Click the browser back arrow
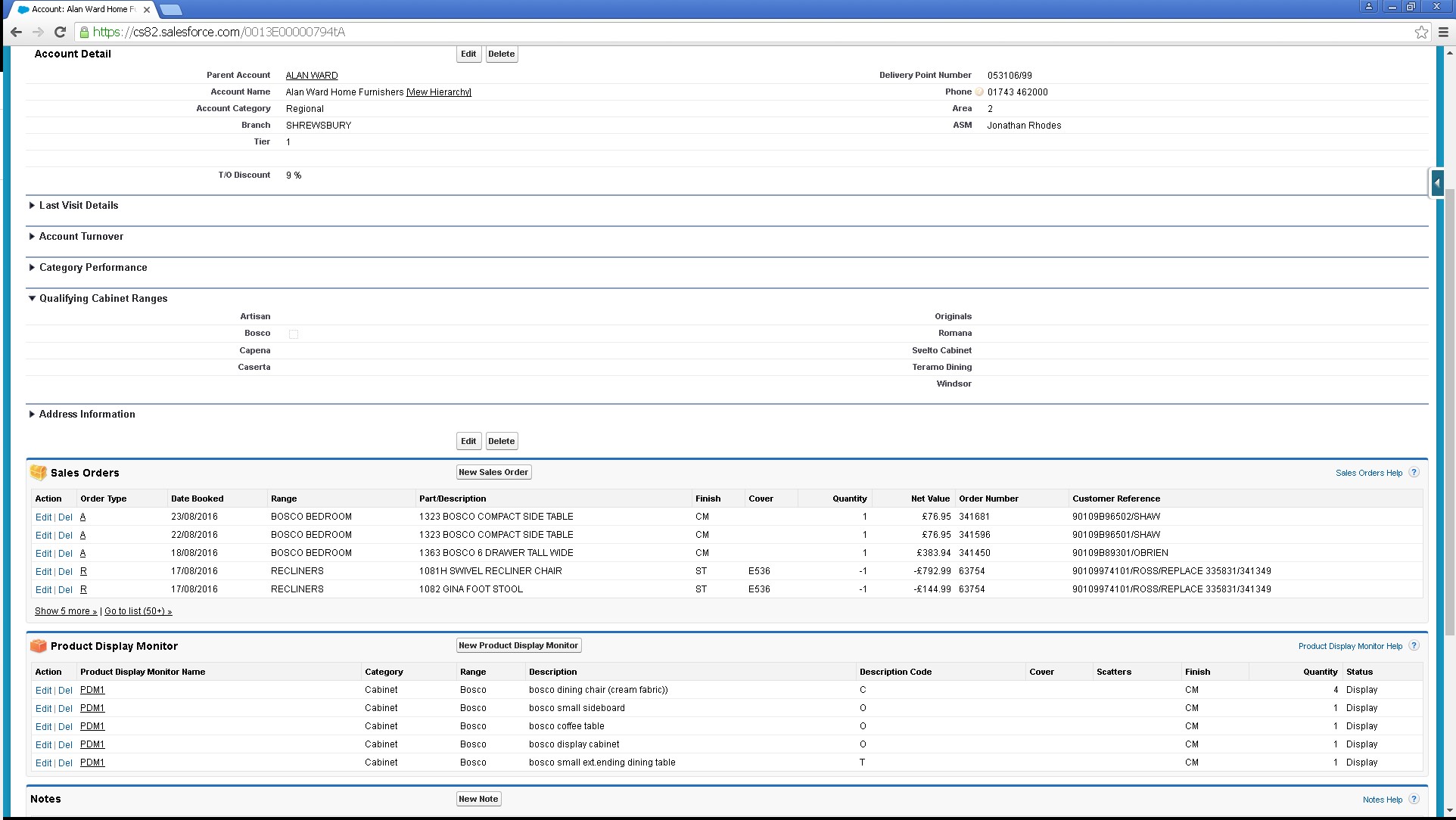The width and height of the screenshot is (1456, 820). pos(16,32)
